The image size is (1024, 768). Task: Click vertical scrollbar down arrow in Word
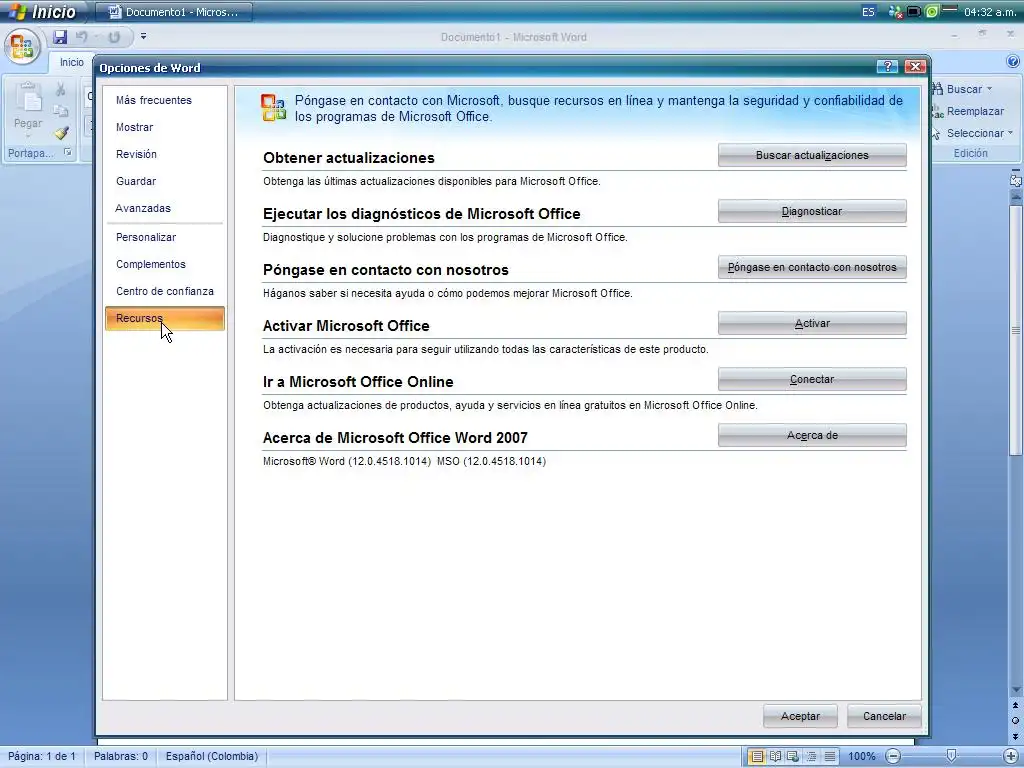tap(1016, 690)
